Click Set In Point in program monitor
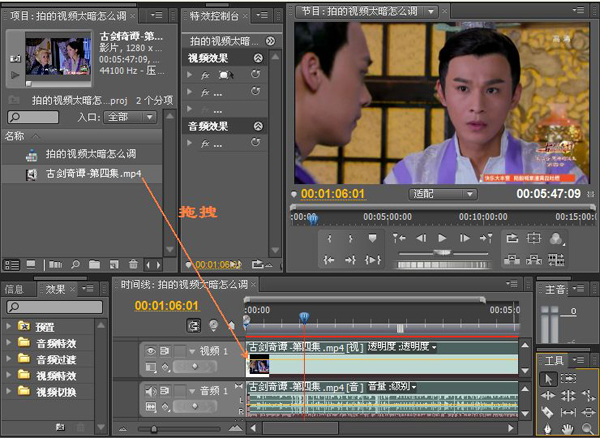The height and width of the screenshot is (438, 600). click(329, 239)
